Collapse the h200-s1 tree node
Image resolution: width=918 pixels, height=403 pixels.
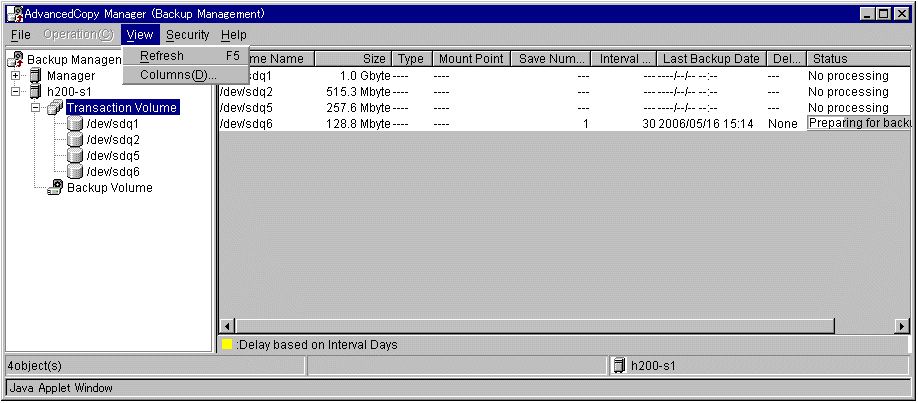click(x=16, y=91)
